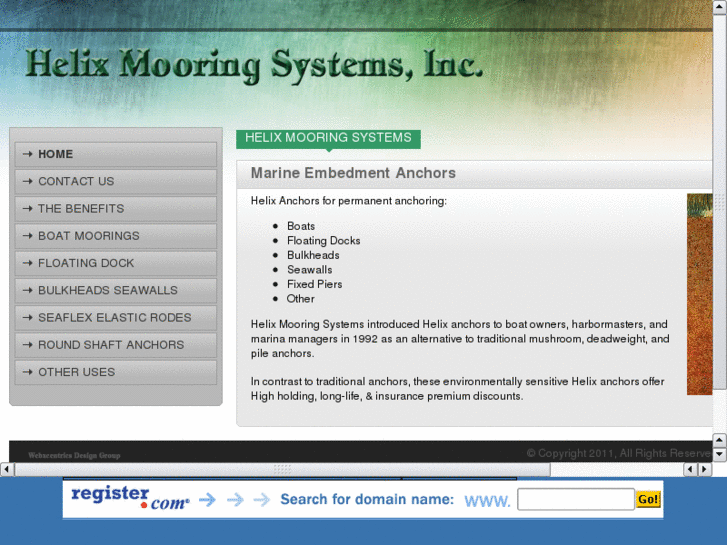The height and width of the screenshot is (545, 727).
Task: Click the arrow icon beside CONTACT US
Action: pyautogui.click(x=28, y=181)
